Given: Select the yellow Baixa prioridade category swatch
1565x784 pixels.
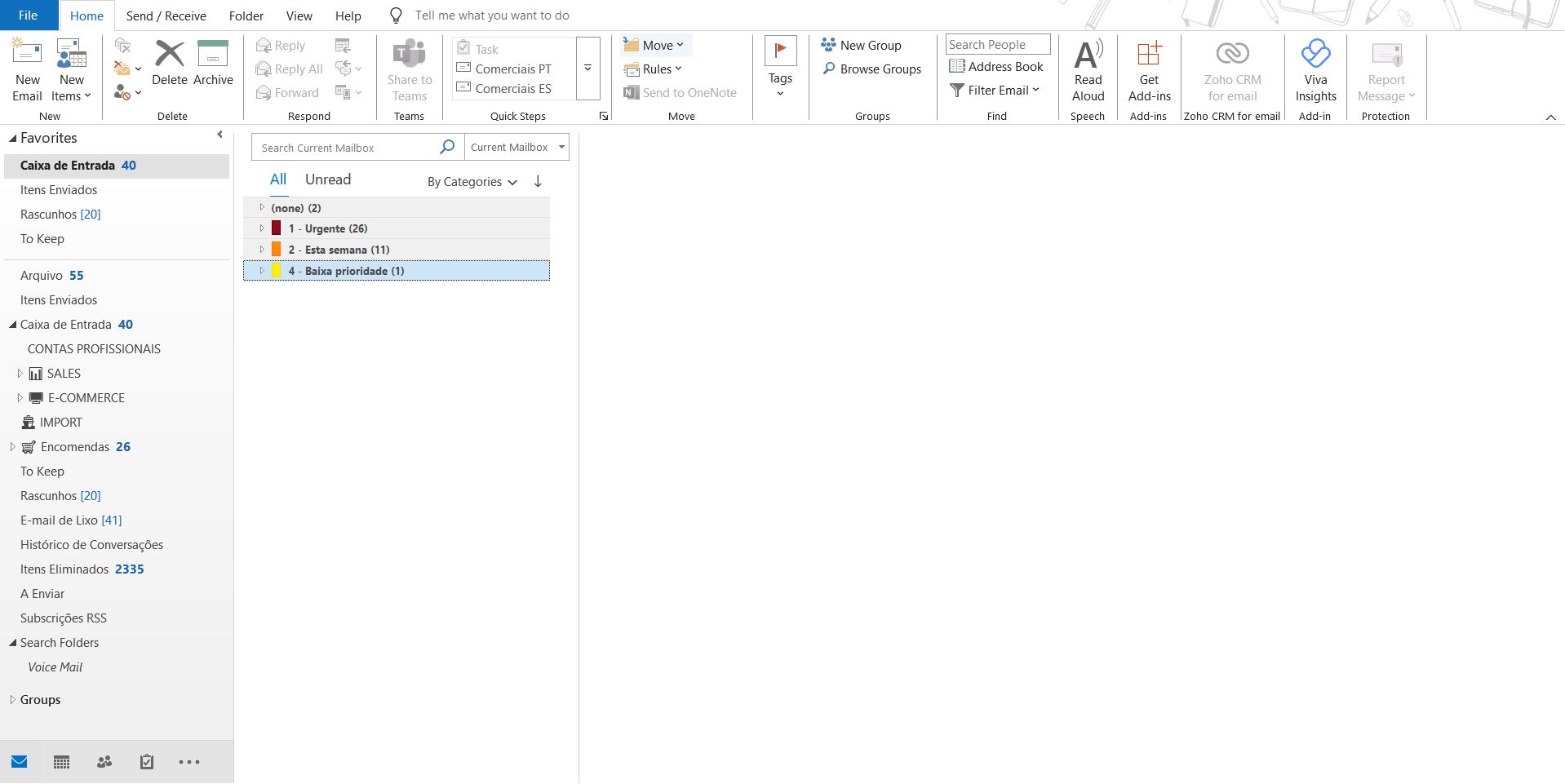Looking at the screenshot, I should pos(277,271).
